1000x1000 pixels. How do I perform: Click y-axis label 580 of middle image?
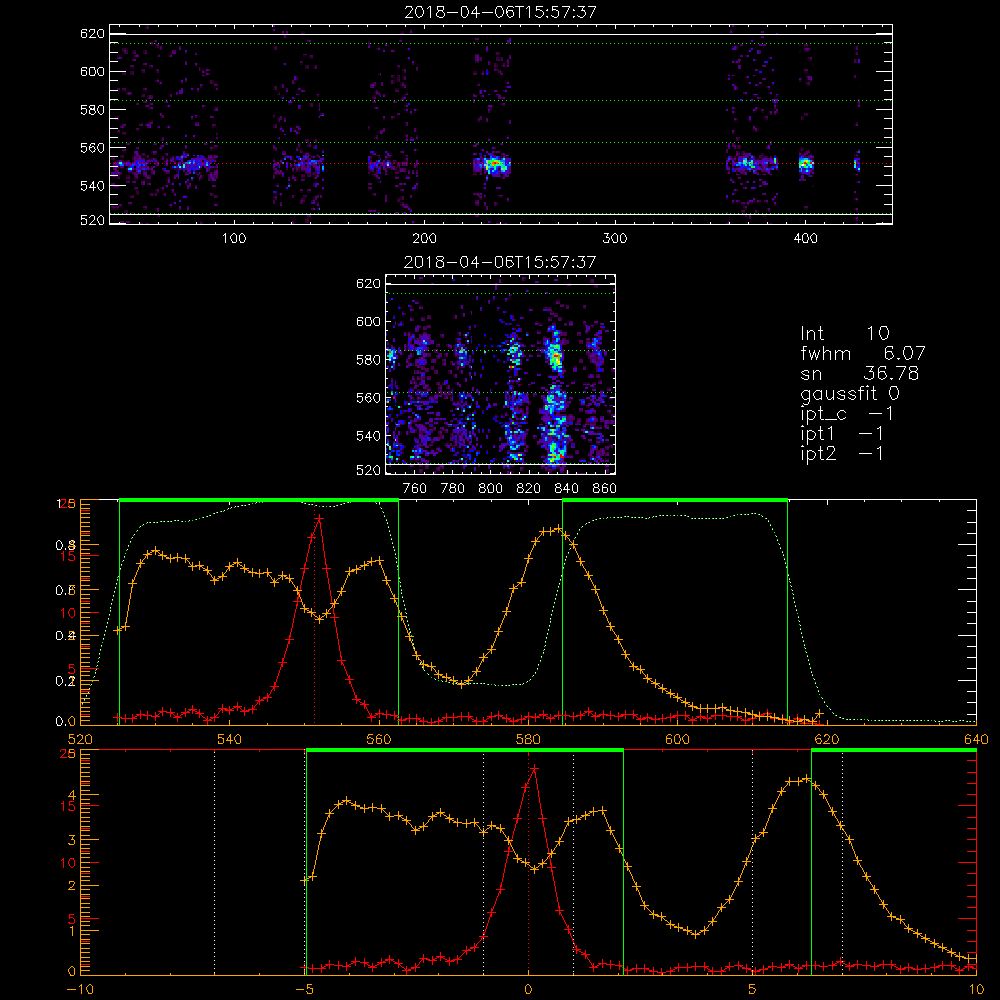[x=369, y=360]
